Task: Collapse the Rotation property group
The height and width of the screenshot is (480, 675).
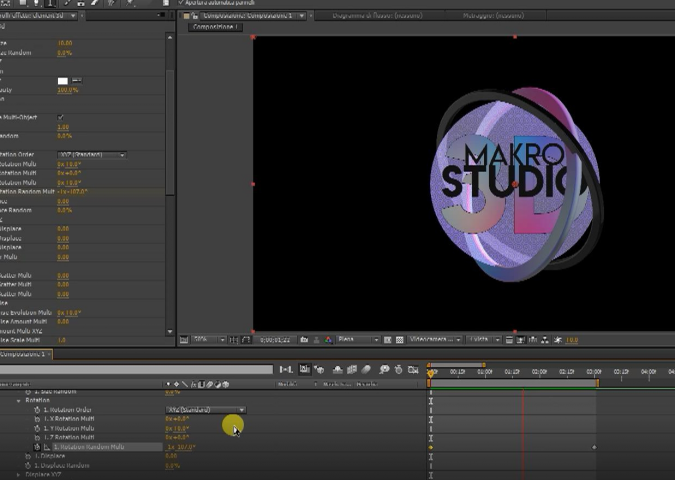Action: [19, 401]
